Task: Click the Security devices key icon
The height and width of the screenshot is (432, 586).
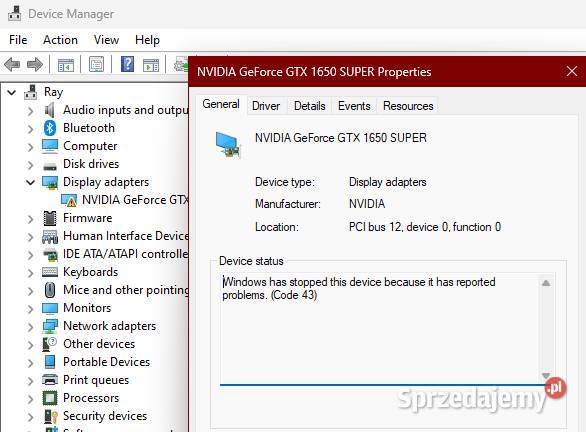Action: tap(50, 416)
